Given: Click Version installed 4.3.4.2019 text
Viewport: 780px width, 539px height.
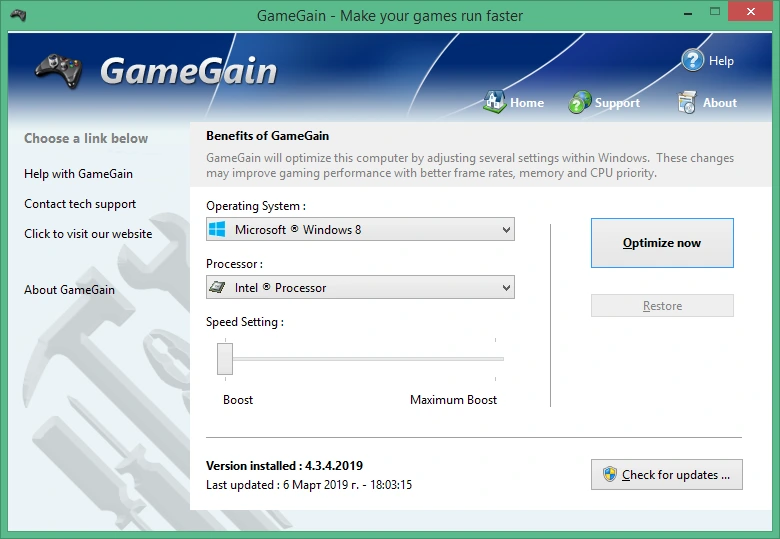Looking at the screenshot, I should (284, 466).
